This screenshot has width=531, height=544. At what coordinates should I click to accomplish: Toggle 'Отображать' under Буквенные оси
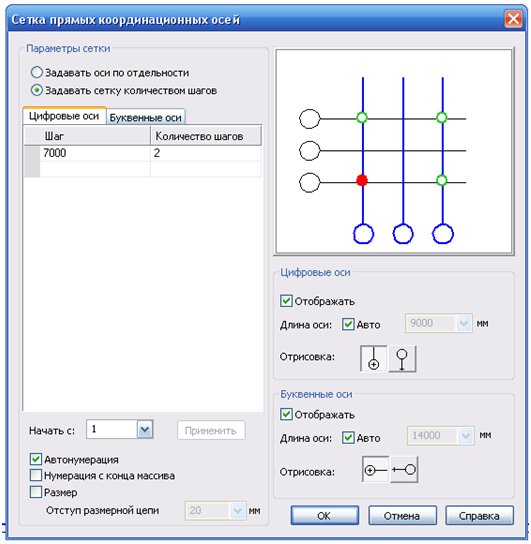click(x=286, y=414)
